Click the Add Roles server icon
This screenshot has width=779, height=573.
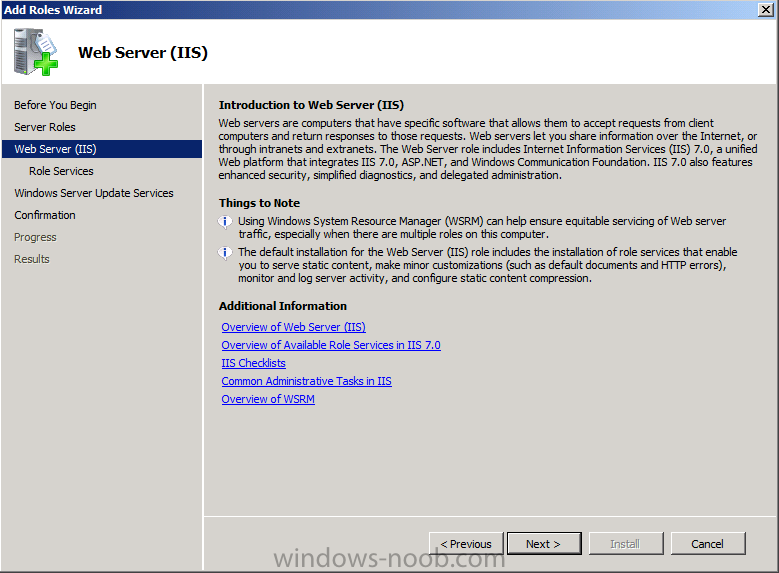coord(36,52)
